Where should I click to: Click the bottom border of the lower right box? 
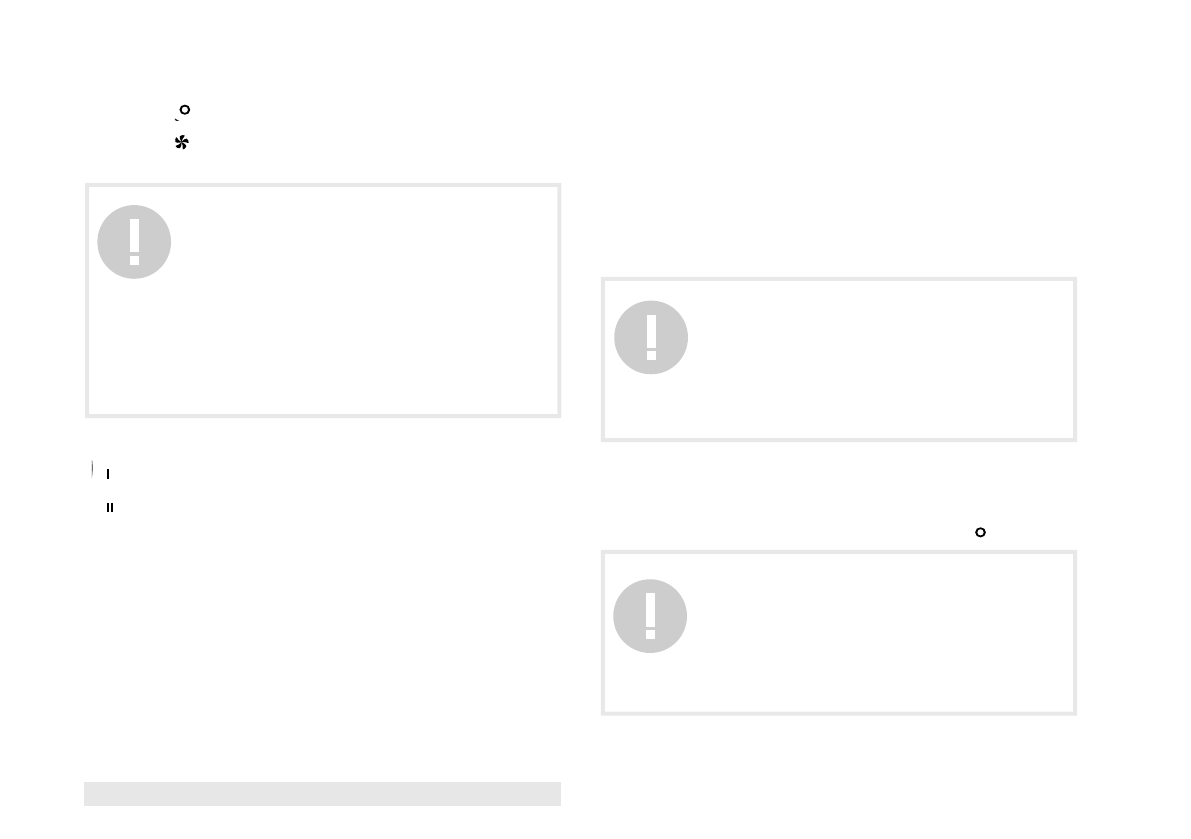tap(838, 713)
